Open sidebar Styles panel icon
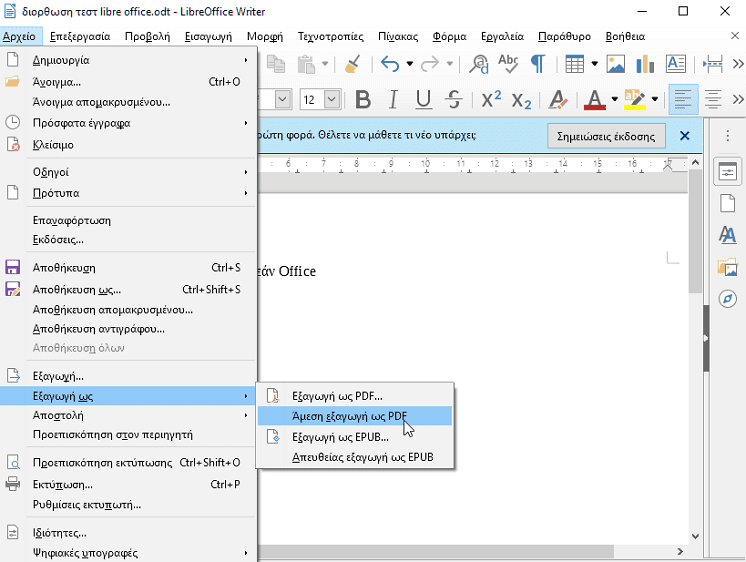The image size is (746, 562). 727,235
